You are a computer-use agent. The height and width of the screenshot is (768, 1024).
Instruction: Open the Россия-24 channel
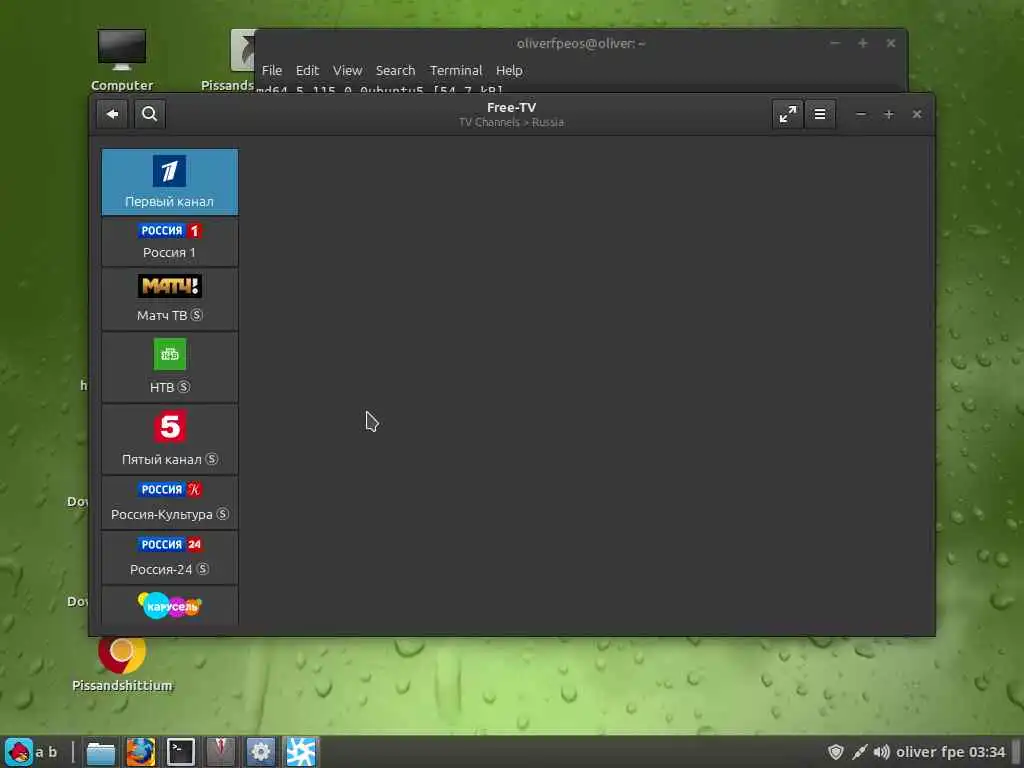170,557
